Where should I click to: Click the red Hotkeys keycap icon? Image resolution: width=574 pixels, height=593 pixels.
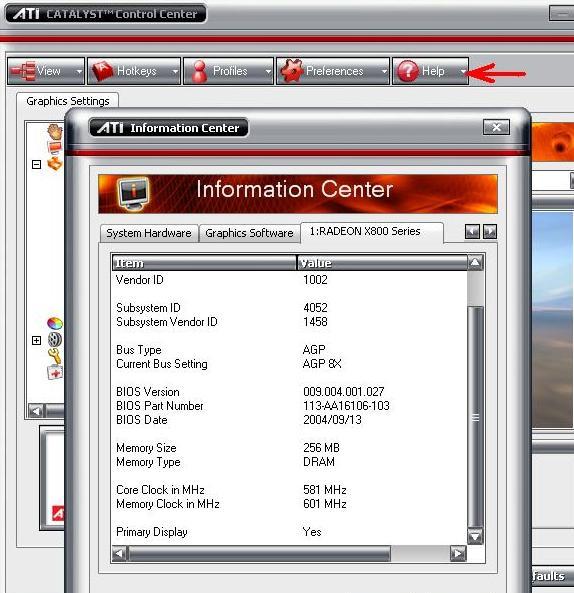(x=102, y=71)
